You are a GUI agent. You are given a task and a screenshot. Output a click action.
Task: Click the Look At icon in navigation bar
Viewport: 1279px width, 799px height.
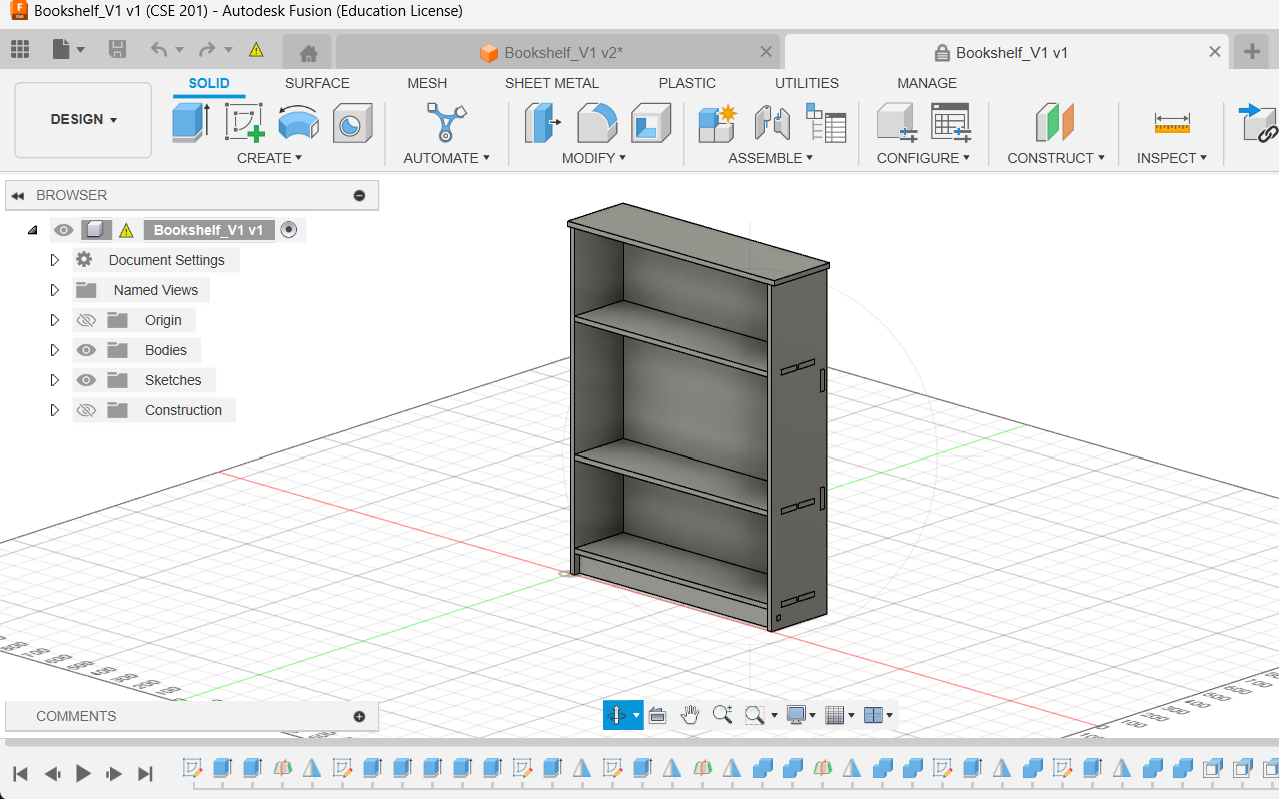coord(657,715)
